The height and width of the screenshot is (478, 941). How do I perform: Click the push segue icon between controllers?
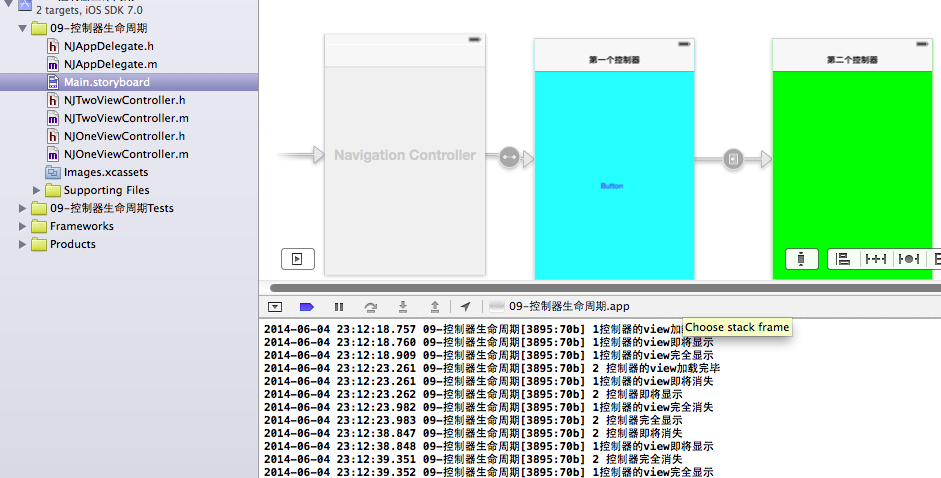(733, 159)
